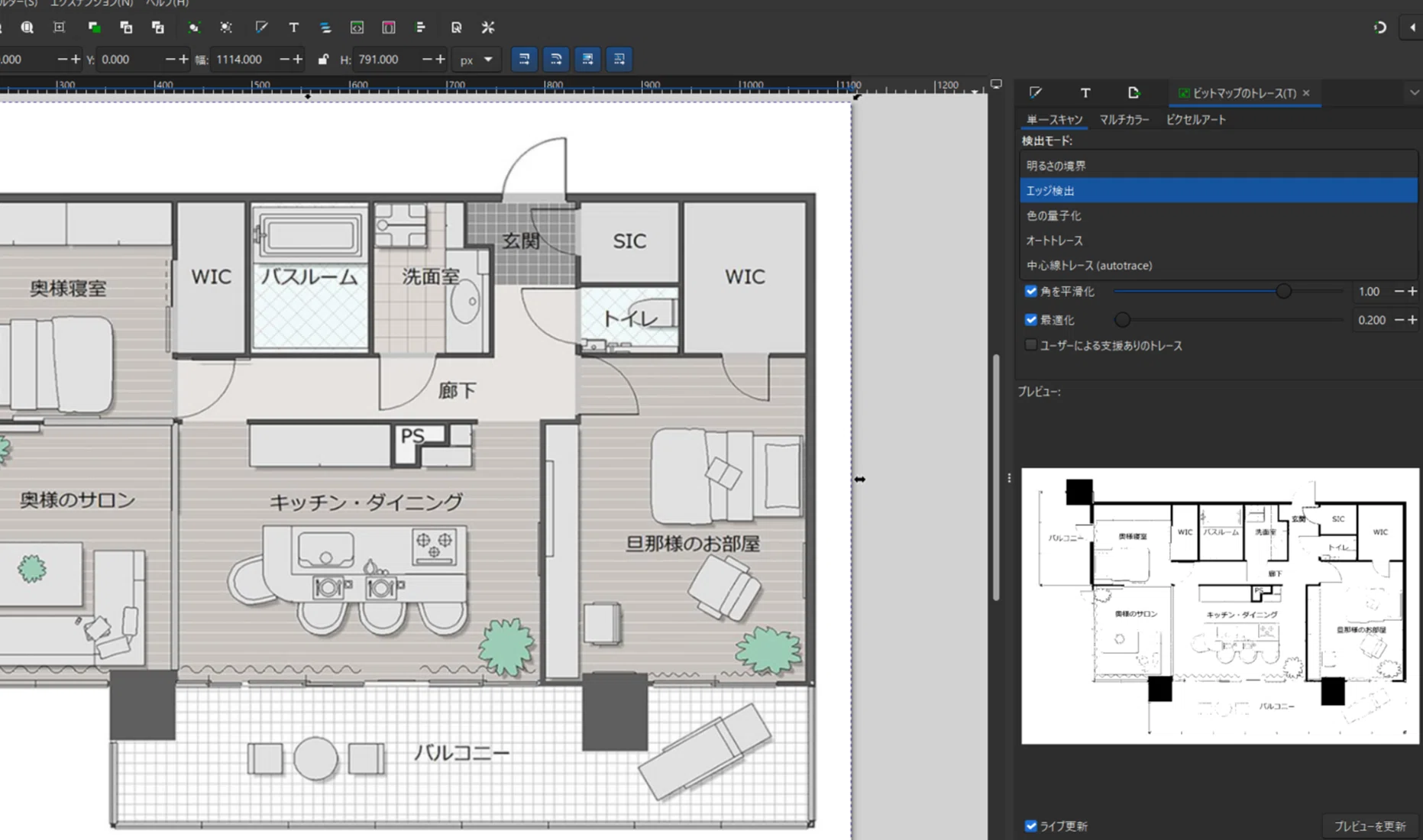The image size is (1423, 840).
Task: Switch to the 単一スキャン tab
Action: click(x=1054, y=119)
